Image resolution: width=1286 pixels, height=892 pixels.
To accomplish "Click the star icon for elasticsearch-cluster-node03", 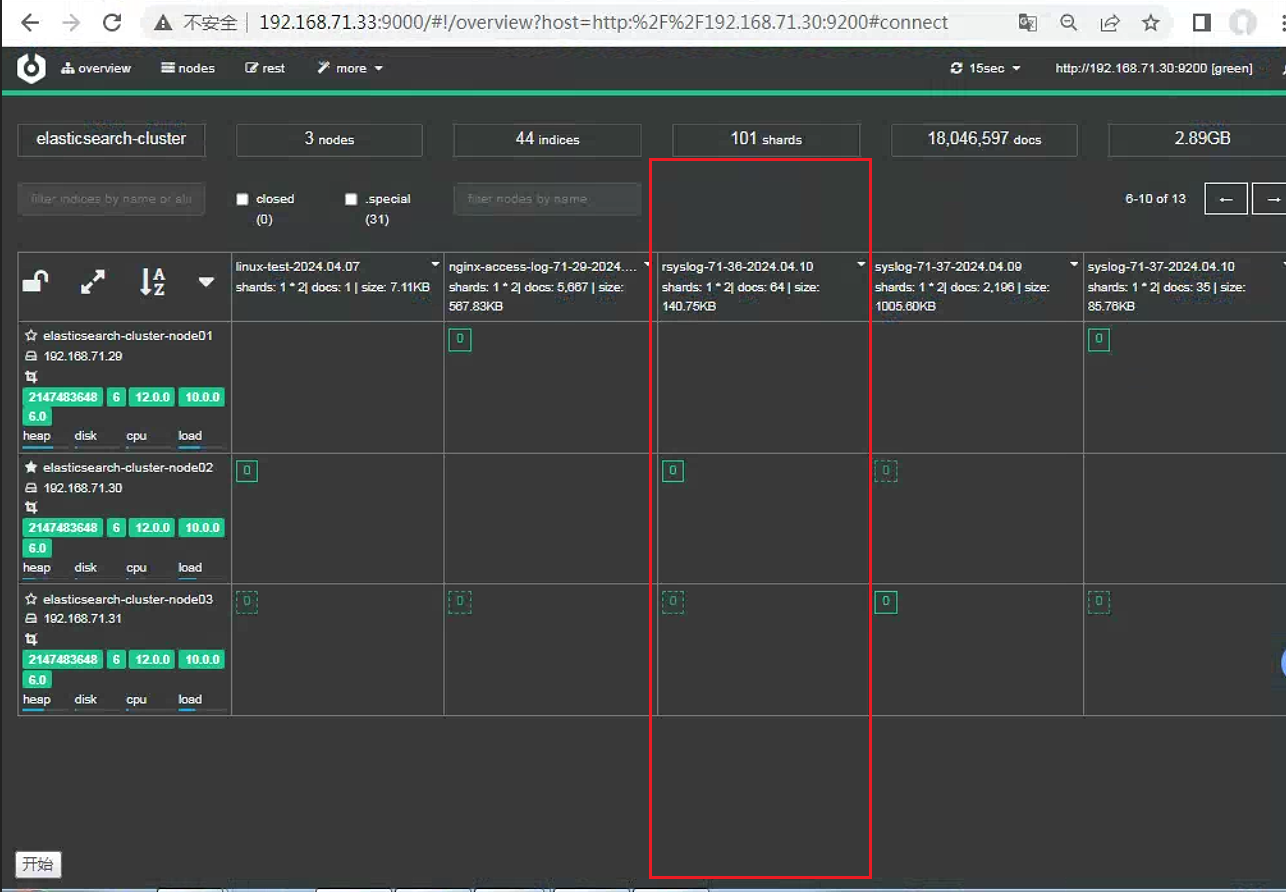I will (x=31, y=600).
